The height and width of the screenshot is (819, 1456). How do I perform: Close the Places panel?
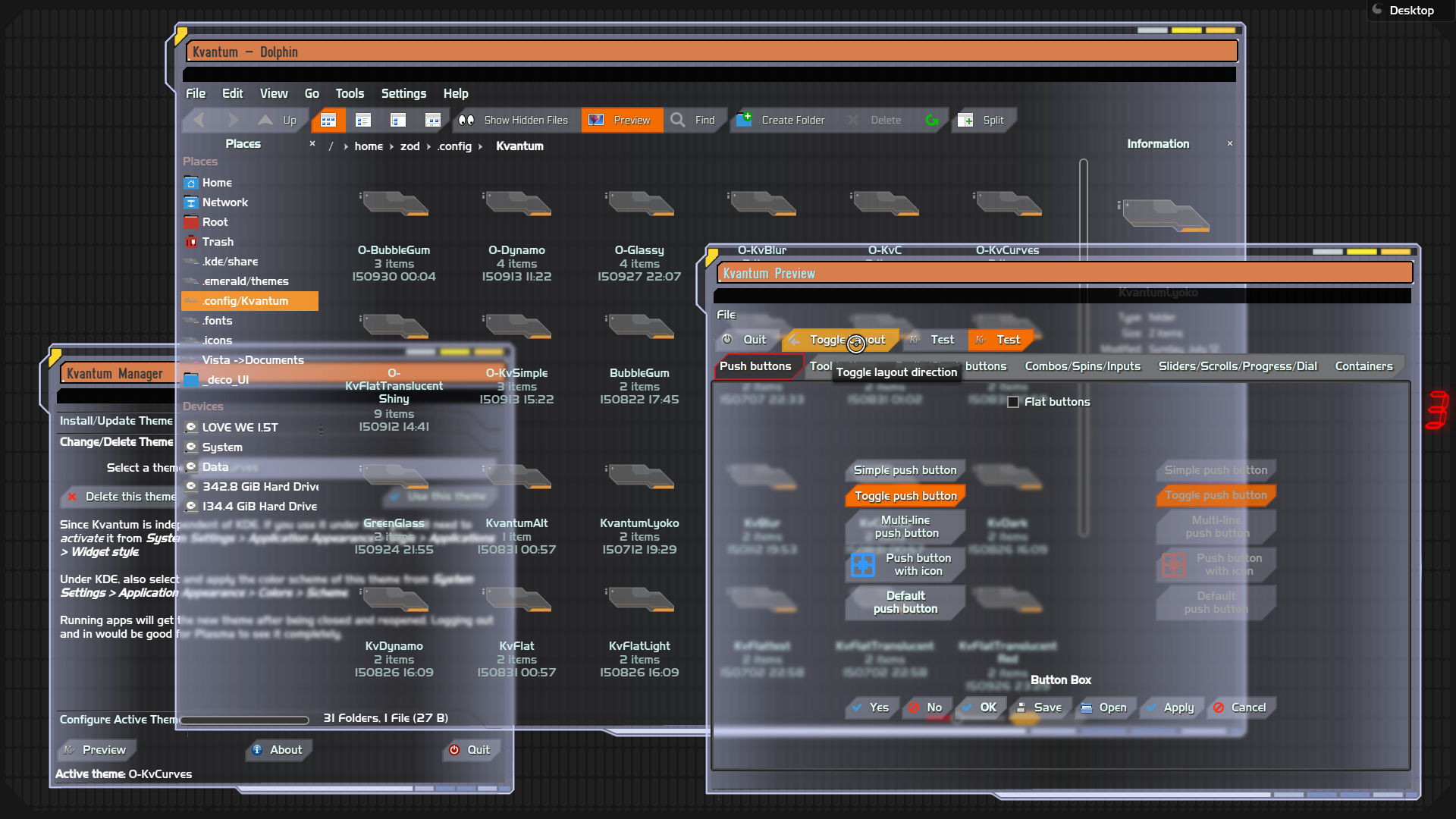coord(312,143)
